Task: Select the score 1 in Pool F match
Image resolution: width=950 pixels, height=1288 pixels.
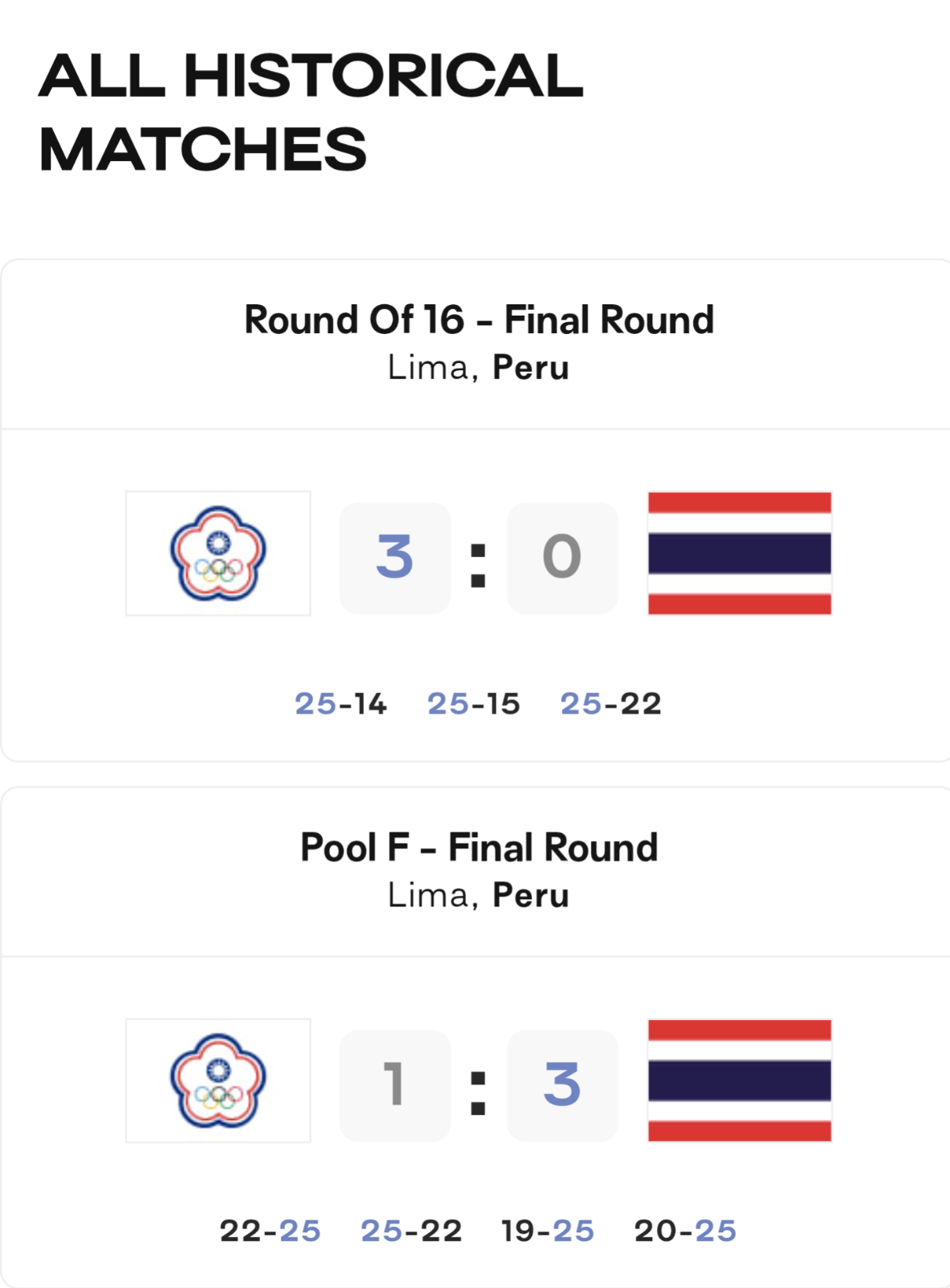Action: [395, 1085]
